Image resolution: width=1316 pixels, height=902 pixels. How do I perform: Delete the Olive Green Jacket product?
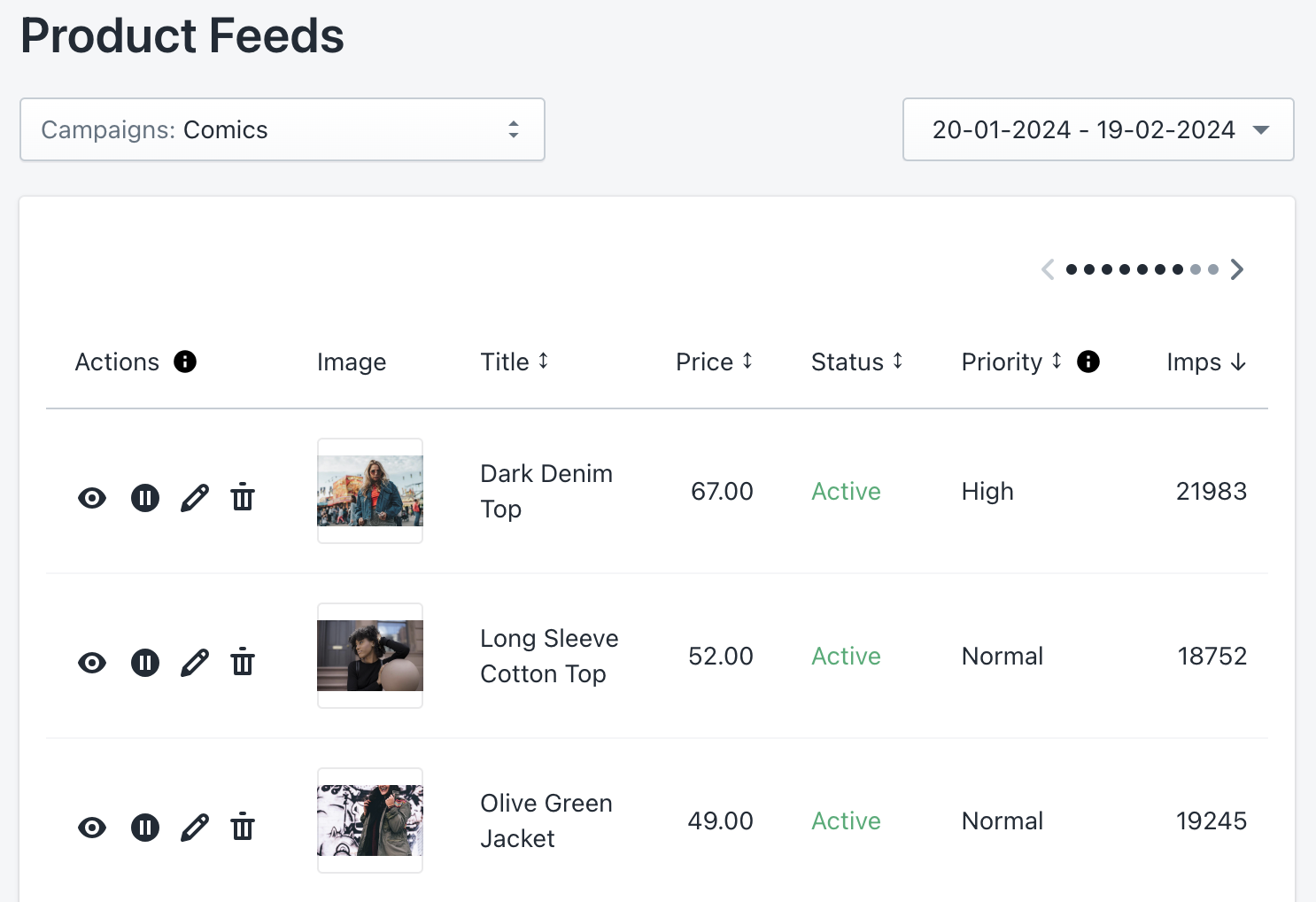243,827
